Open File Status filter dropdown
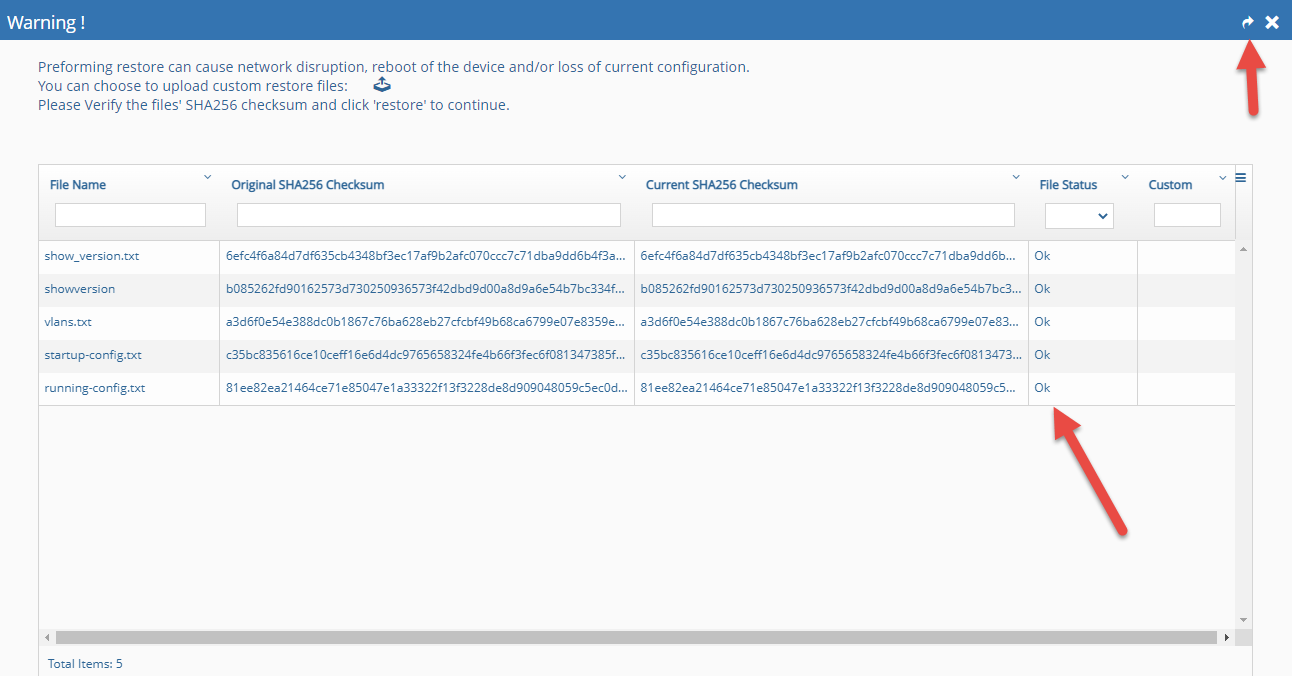Viewport: 1292px width, 676px height. tap(1079, 215)
